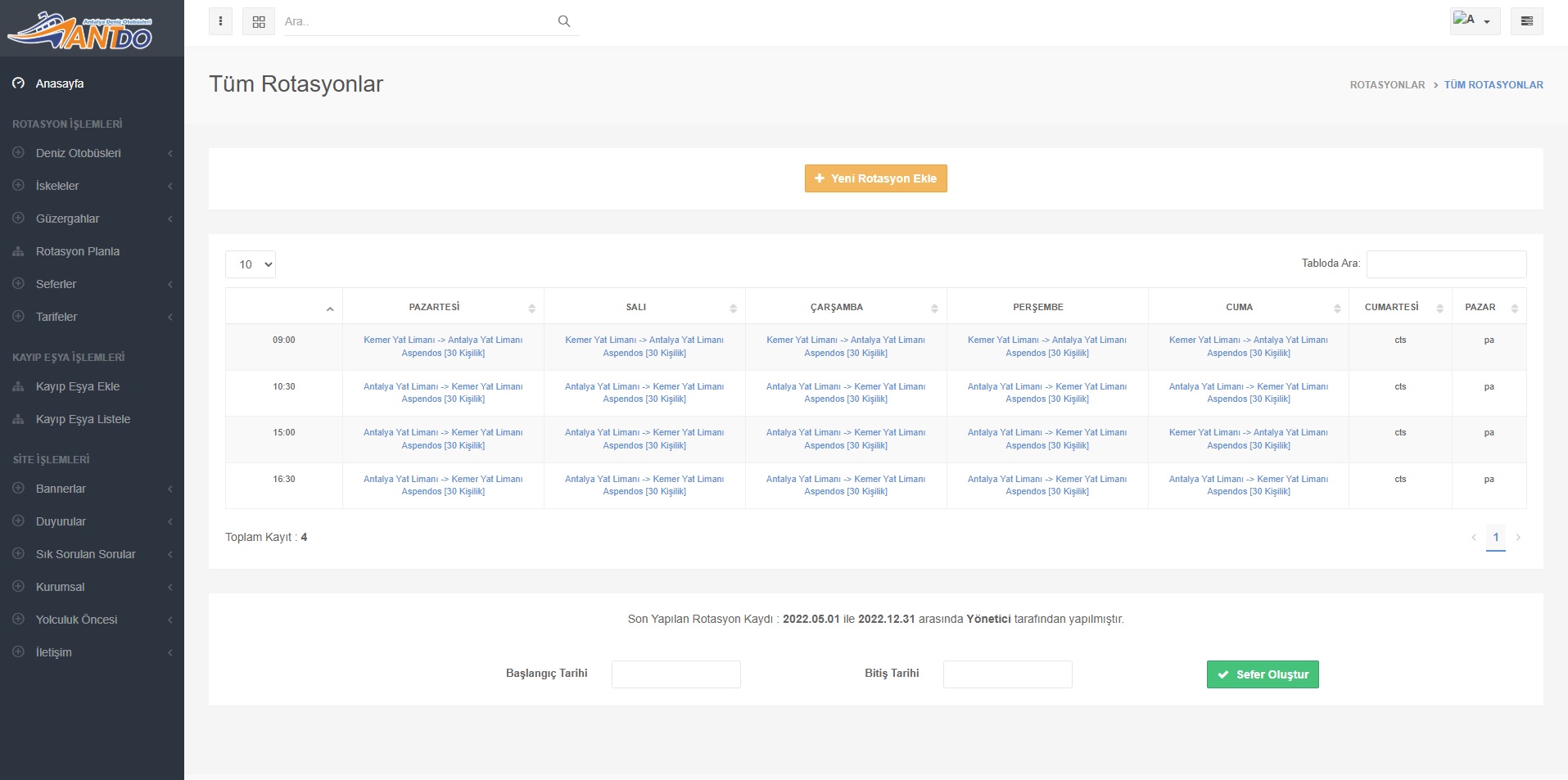Open the three-dot options menu icon
1568x780 pixels.
[x=220, y=21]
